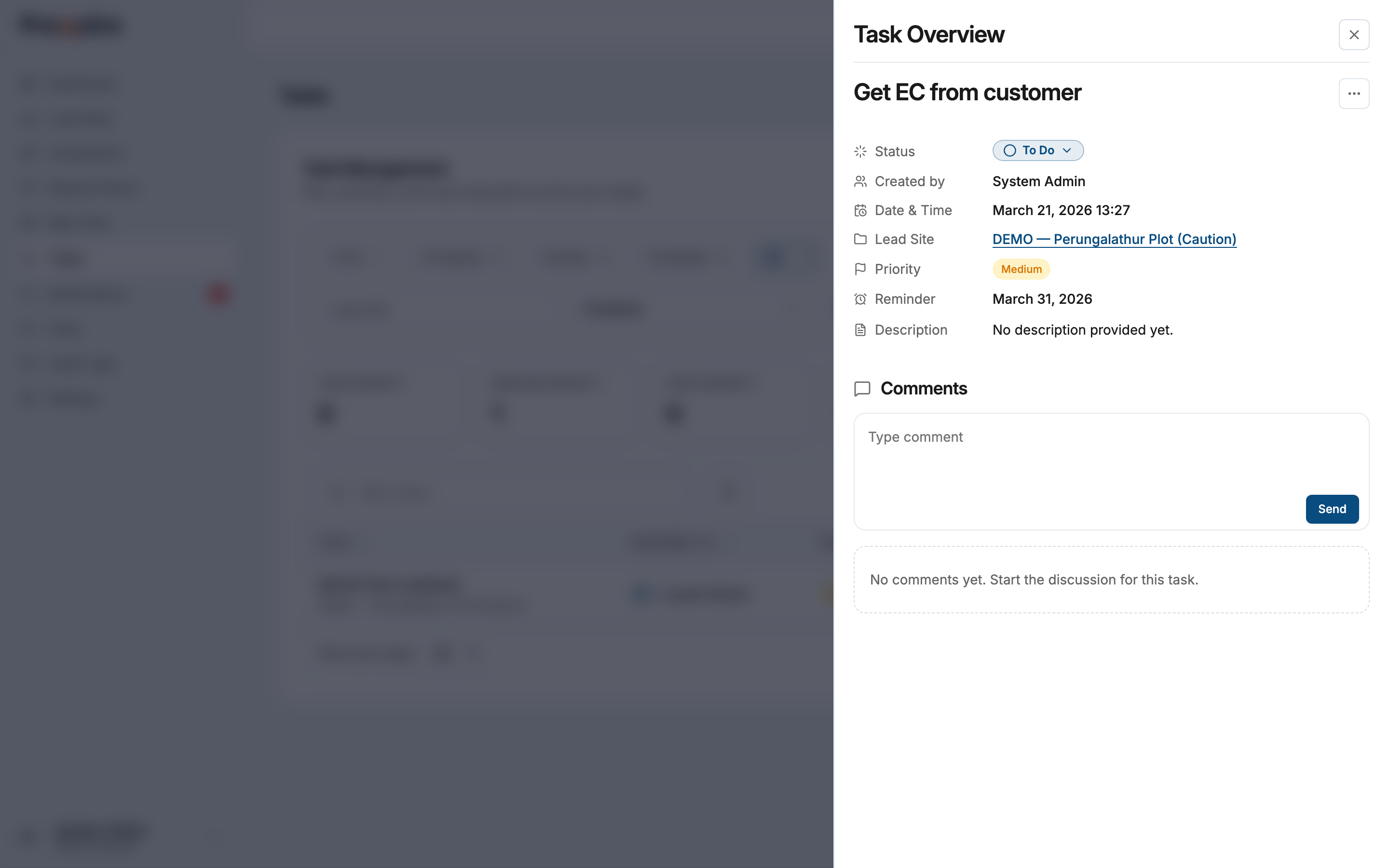Screen dimensions: 1389x868
Task: Click the Reminder alarm clock icon
Action: click(860, 299)
